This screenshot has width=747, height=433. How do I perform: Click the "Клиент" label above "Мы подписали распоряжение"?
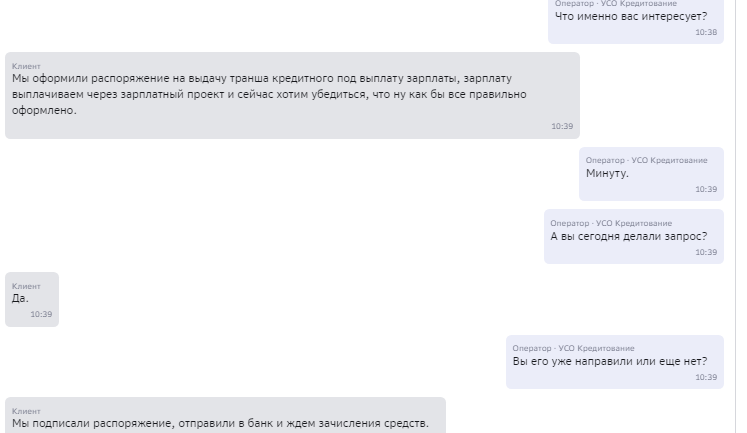(26, 411)
